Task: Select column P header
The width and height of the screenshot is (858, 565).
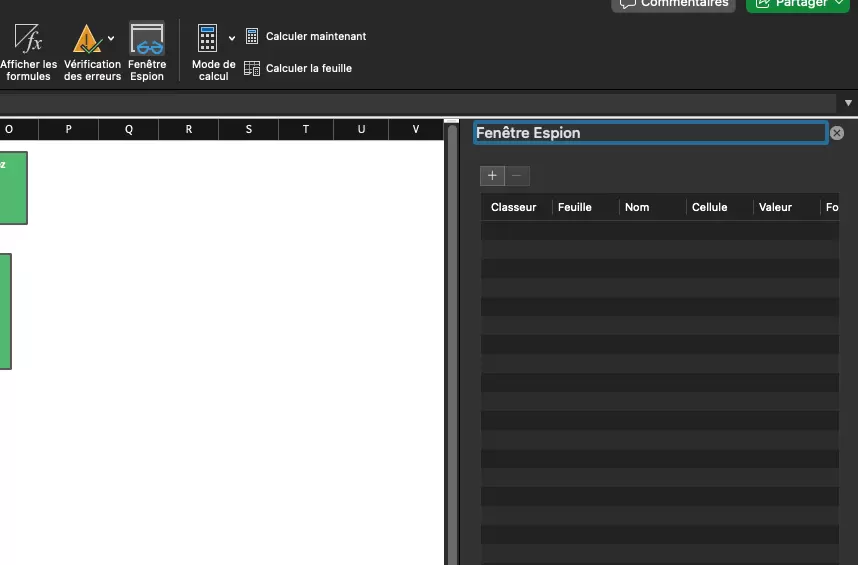Action: [68, 130]
